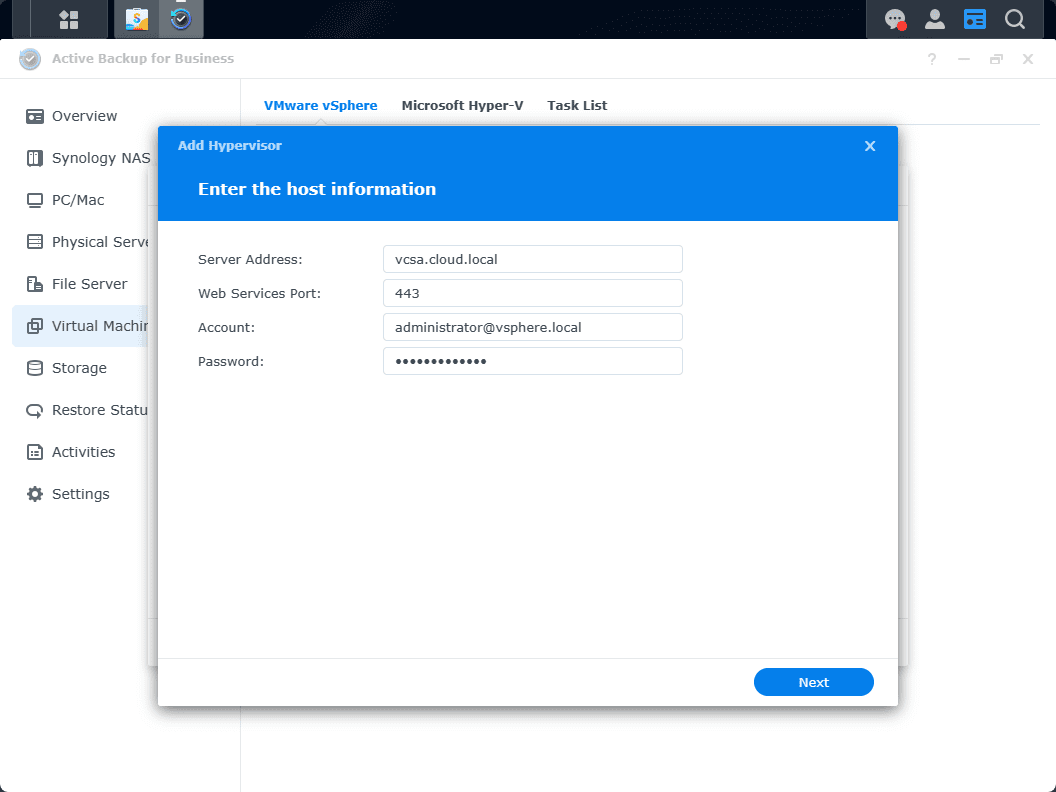Open the DSM search magnifier icon
Viewport: 1056px width, 792px height.
(x=1014, y=19)
